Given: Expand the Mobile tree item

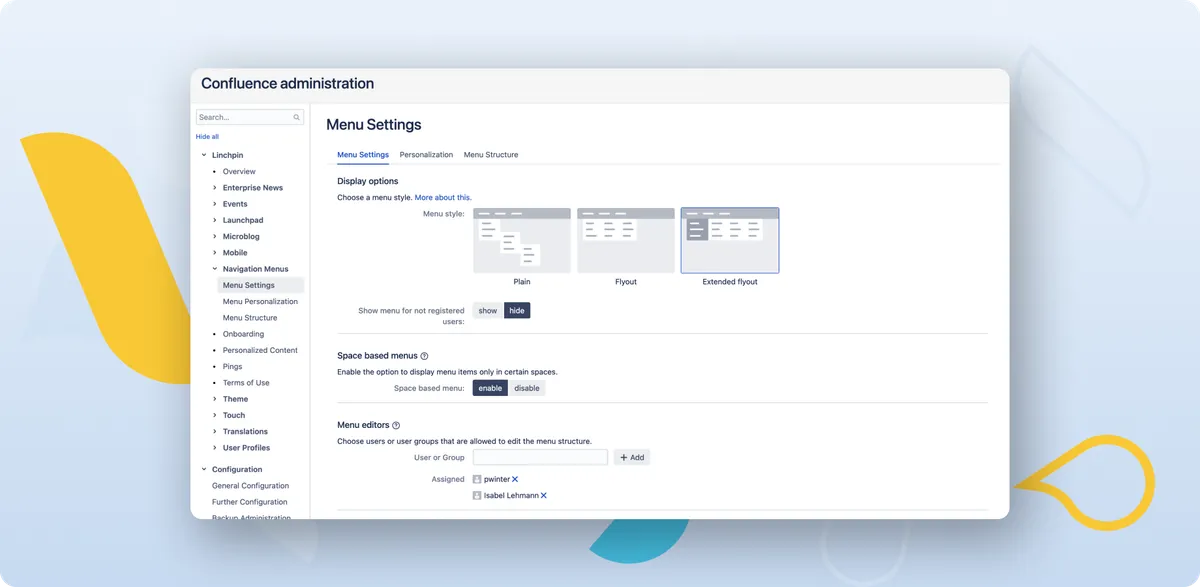Looking at the screenshot, I should [215, 253].
